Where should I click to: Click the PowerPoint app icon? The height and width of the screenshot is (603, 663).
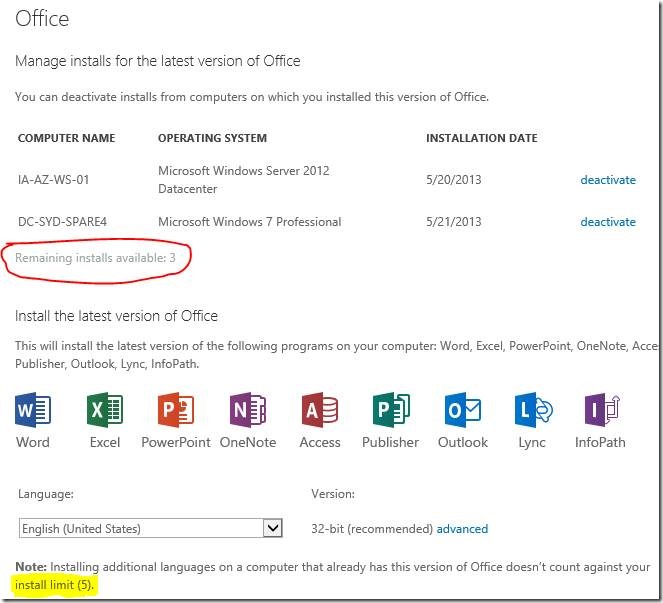click(176, 411)
